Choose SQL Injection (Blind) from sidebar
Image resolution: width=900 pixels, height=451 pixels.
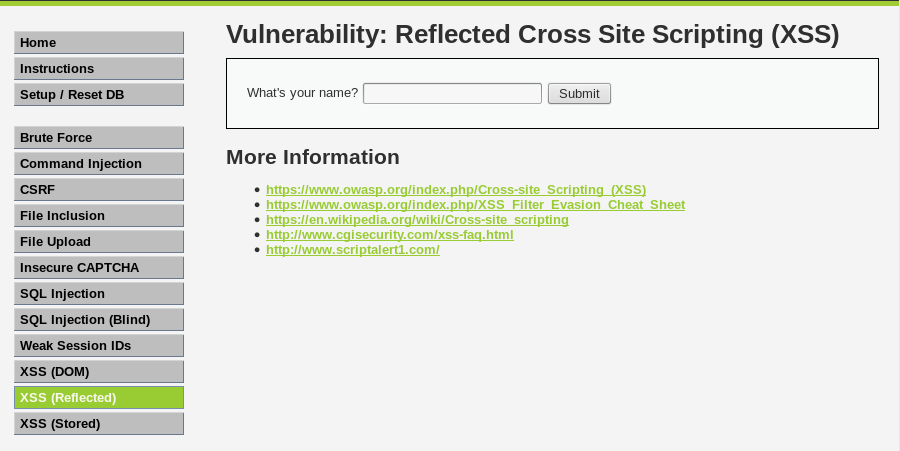[x=98, y=320]
